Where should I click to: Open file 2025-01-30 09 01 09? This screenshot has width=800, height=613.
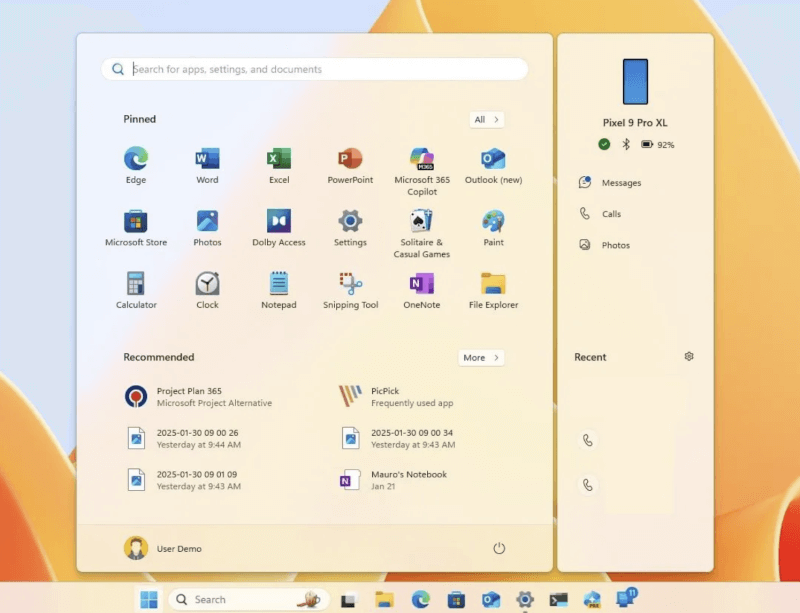[184, 480]
